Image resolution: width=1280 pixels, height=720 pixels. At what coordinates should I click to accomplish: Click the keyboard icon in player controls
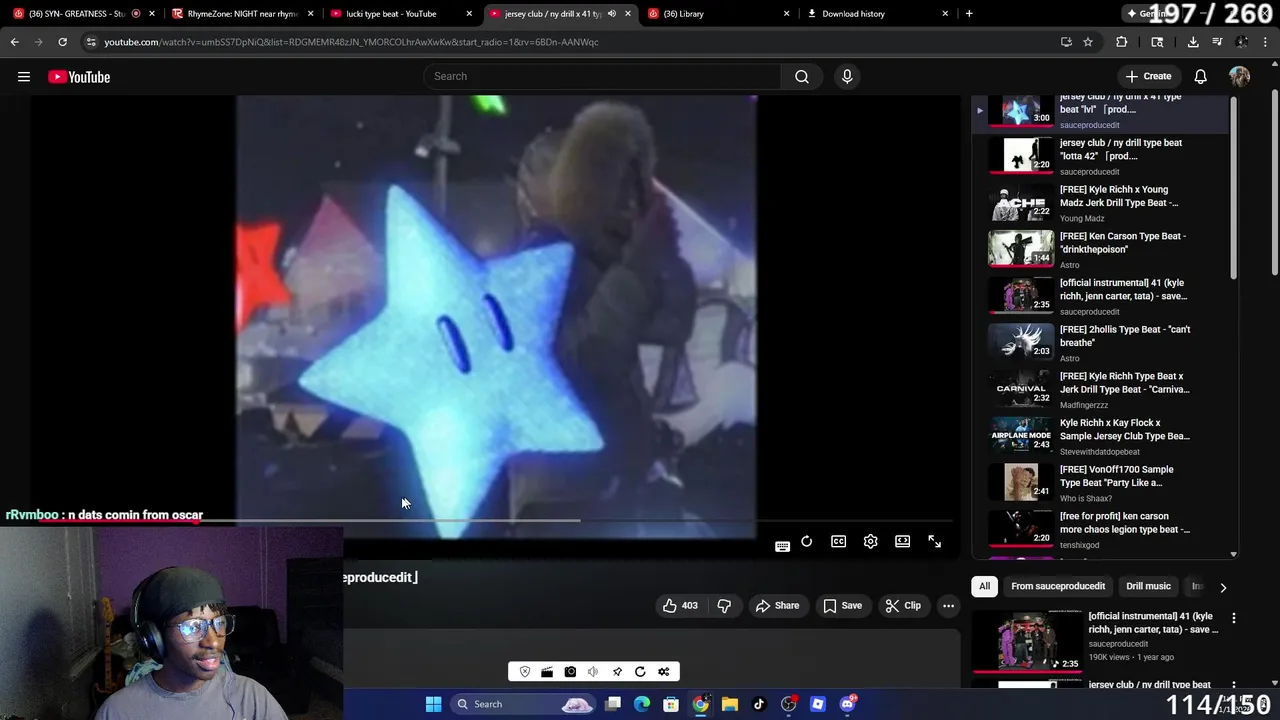click(x=782, y=546)
